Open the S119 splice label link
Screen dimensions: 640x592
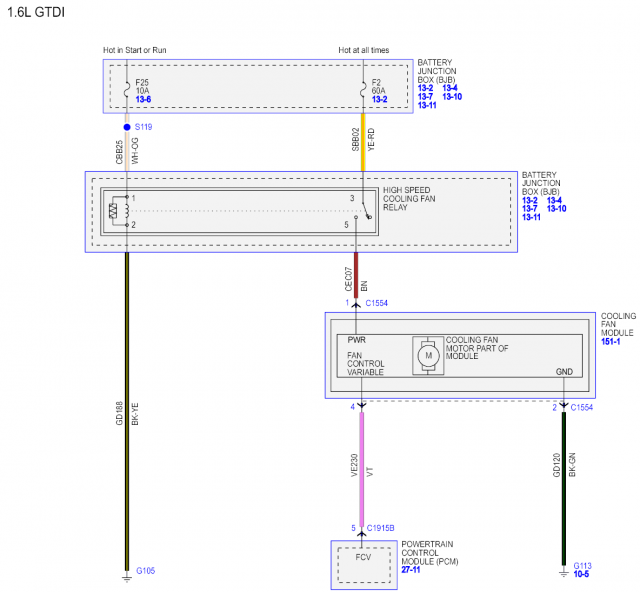click(143, 127)
